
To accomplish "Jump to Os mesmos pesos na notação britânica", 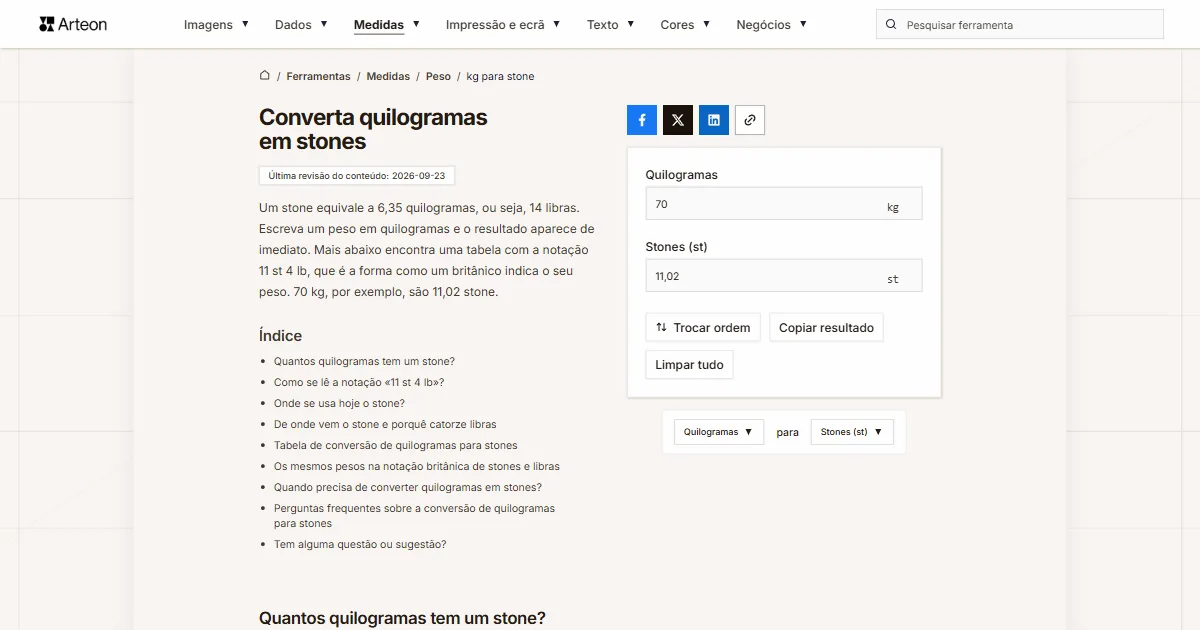I will point(417,466).
